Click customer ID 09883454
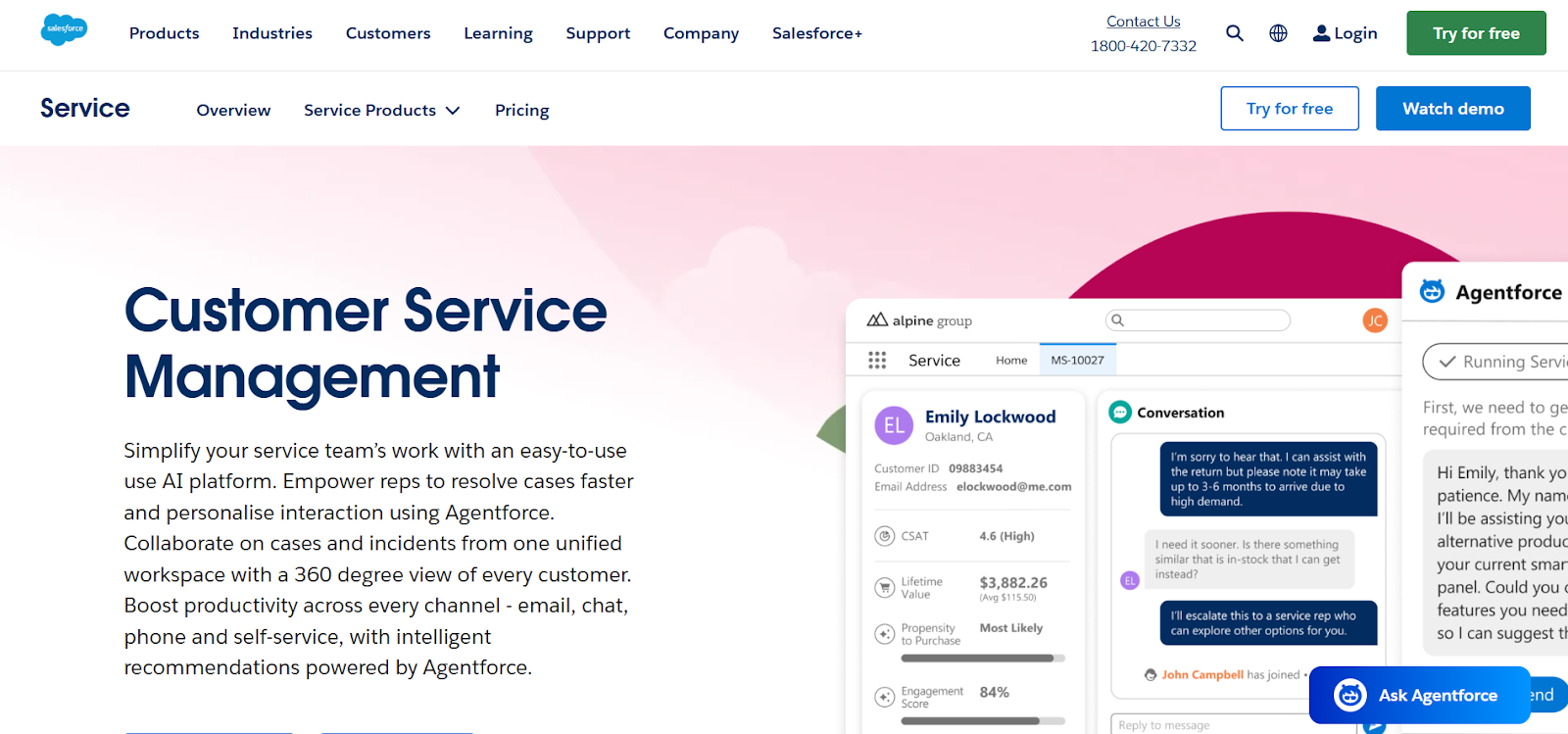This screenshot has height=734, width=1568. click(975, 468)
